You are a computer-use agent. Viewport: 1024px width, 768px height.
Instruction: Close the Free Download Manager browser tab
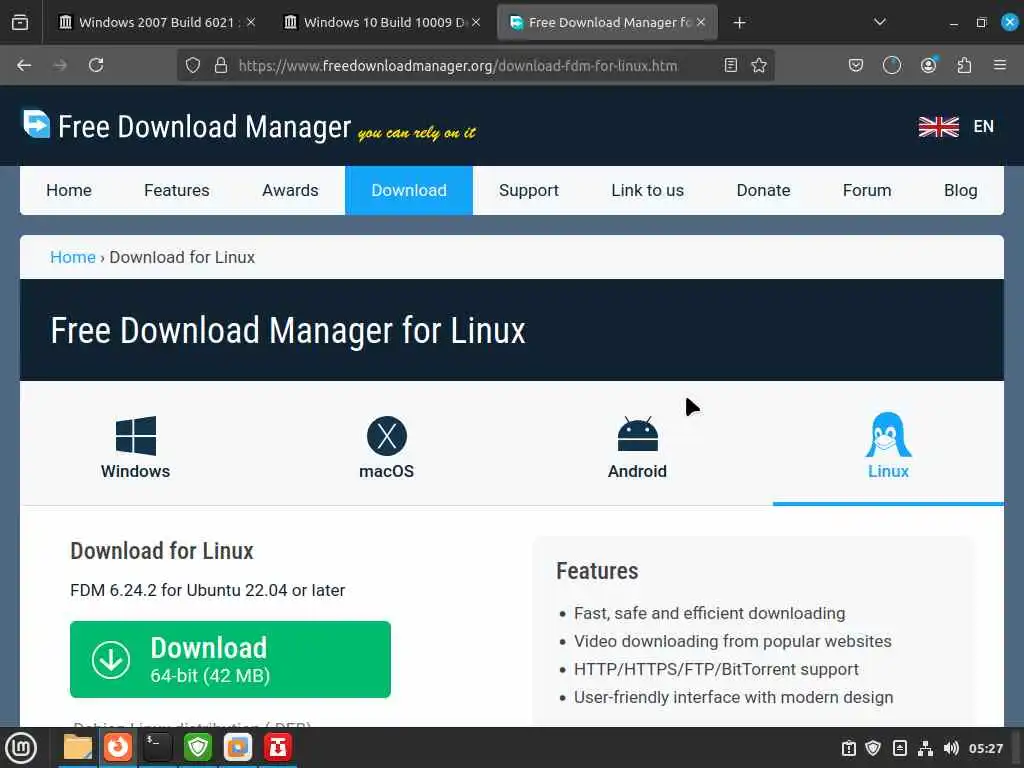[x=701, y=22]
